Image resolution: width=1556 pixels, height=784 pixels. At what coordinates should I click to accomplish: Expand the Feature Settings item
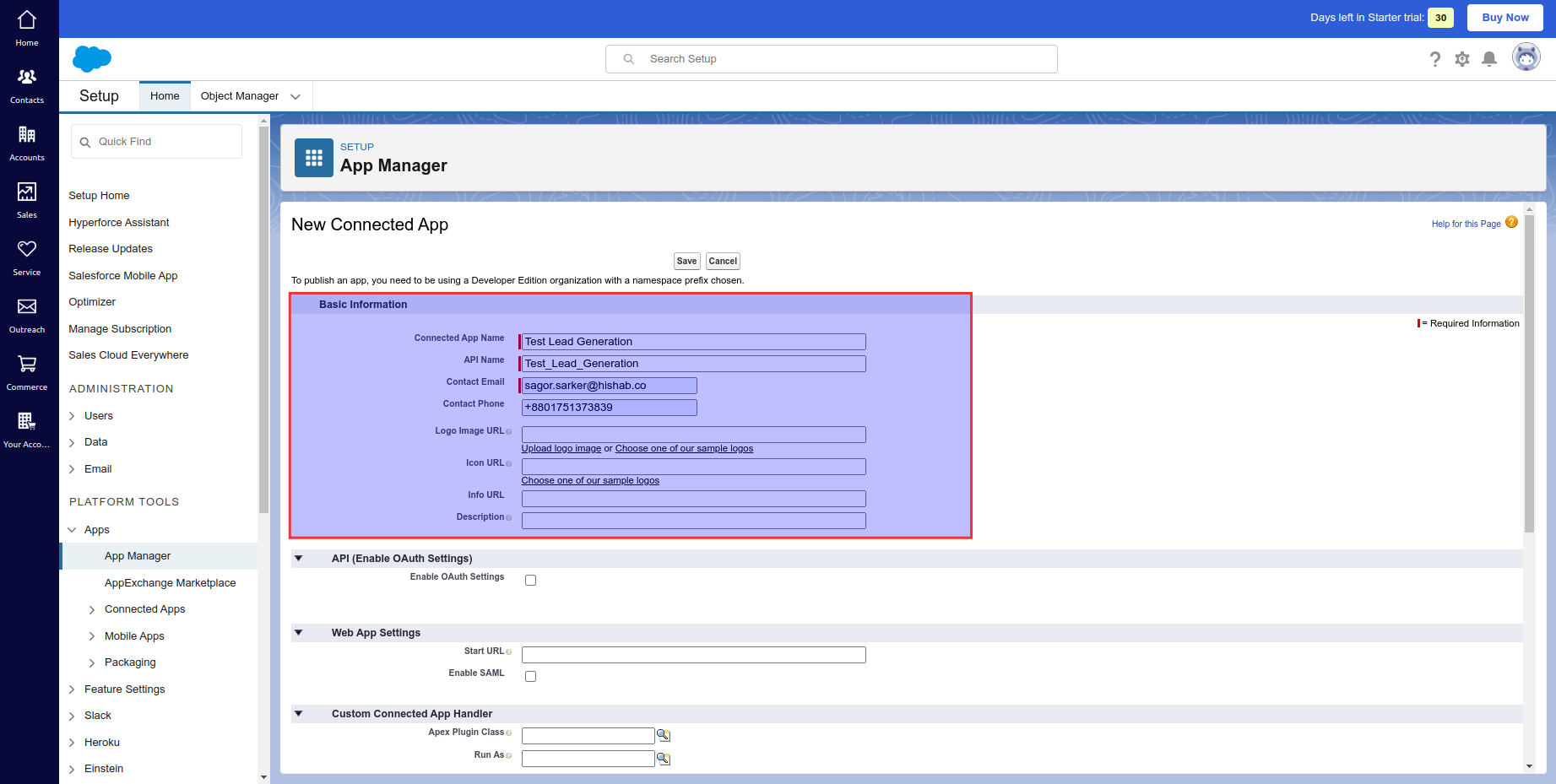(x=72, y=689)
